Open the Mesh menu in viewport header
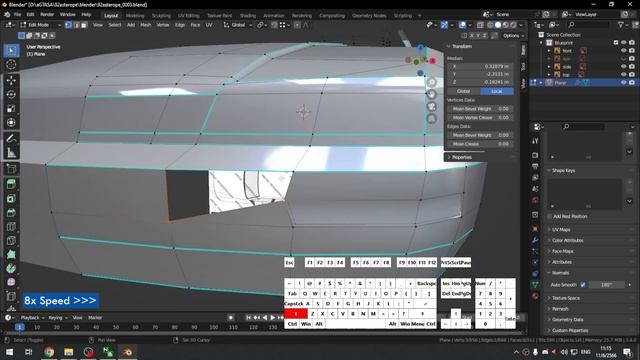The height and width of the screenshot is (360, 640). (x=146, y=25)
